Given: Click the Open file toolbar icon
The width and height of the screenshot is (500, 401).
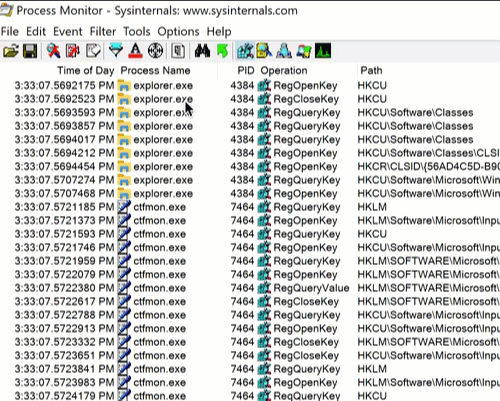Looking at the screenshot, I should point(11,51).
